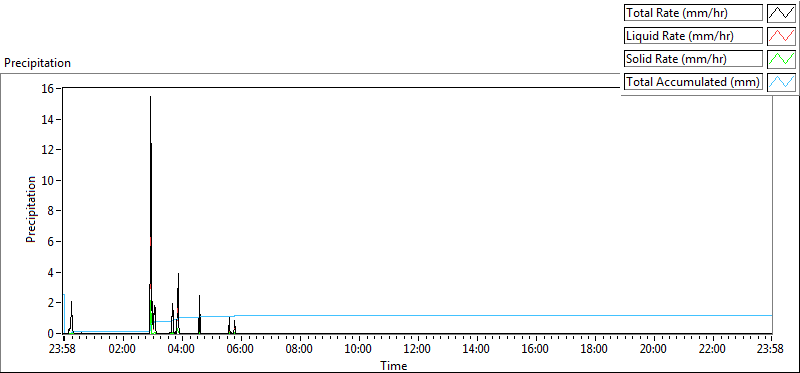Click the Total Rate black line icon
Image resolution: width=800 pixels, height=373 pixels.
[781, 13]
